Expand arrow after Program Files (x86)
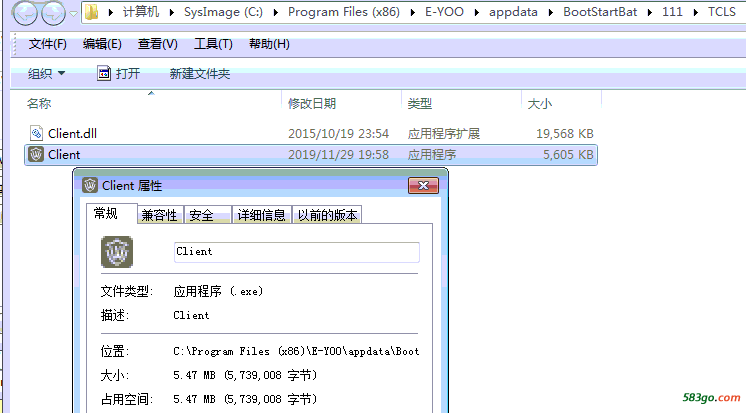This screenshot has height=413, width=746. point(412,12)
